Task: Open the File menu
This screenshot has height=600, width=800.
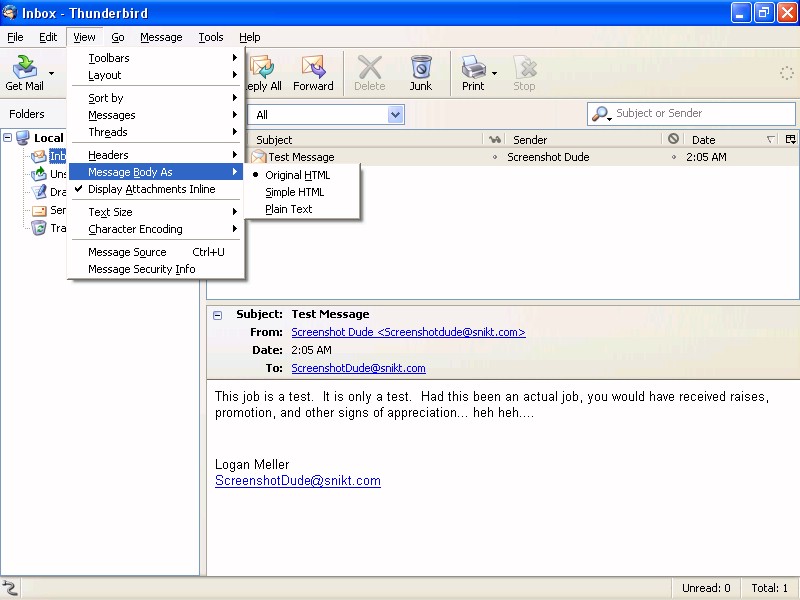Action: click(x=15, y=37)
